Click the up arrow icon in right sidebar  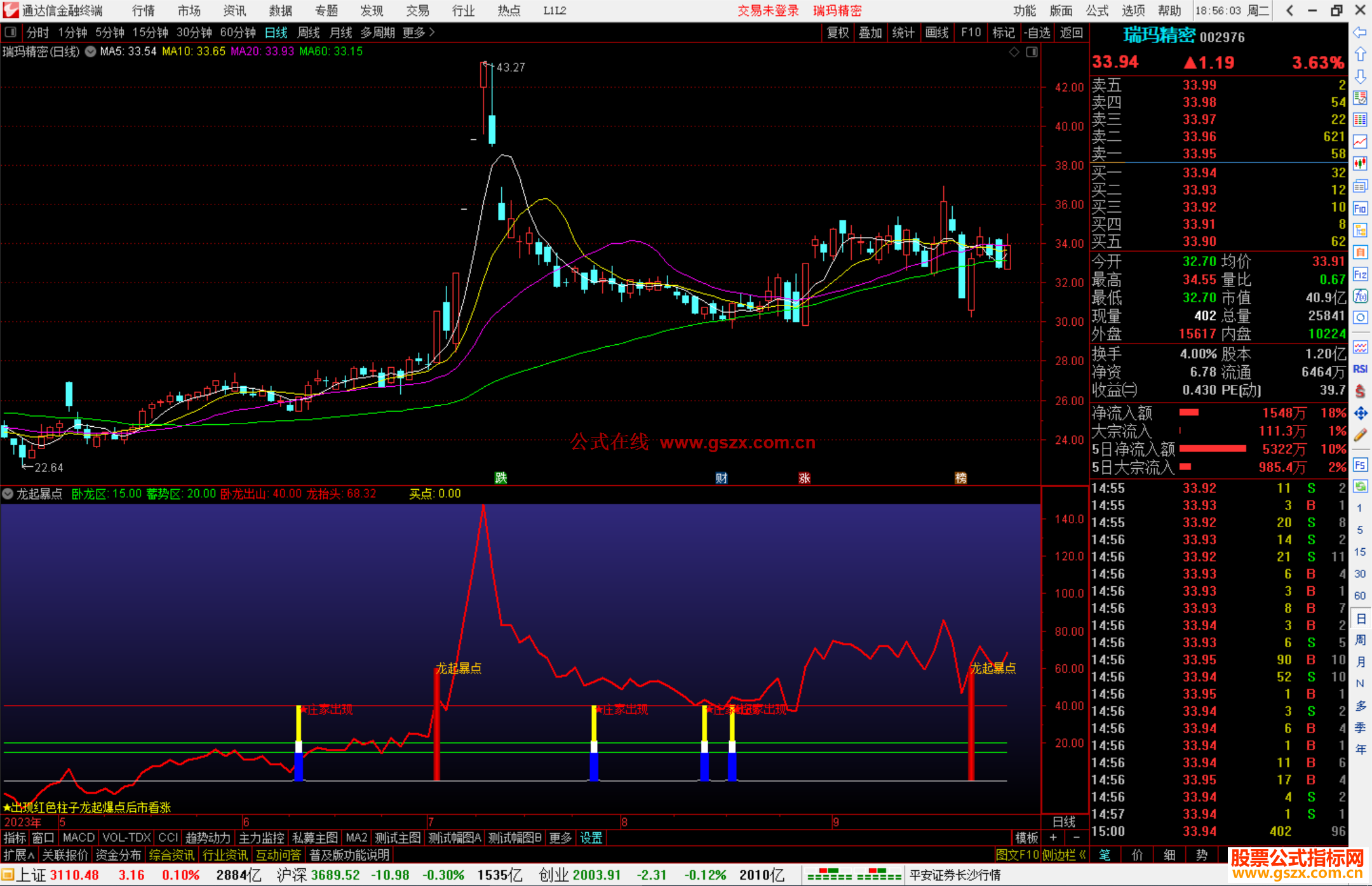[1360, 55]
